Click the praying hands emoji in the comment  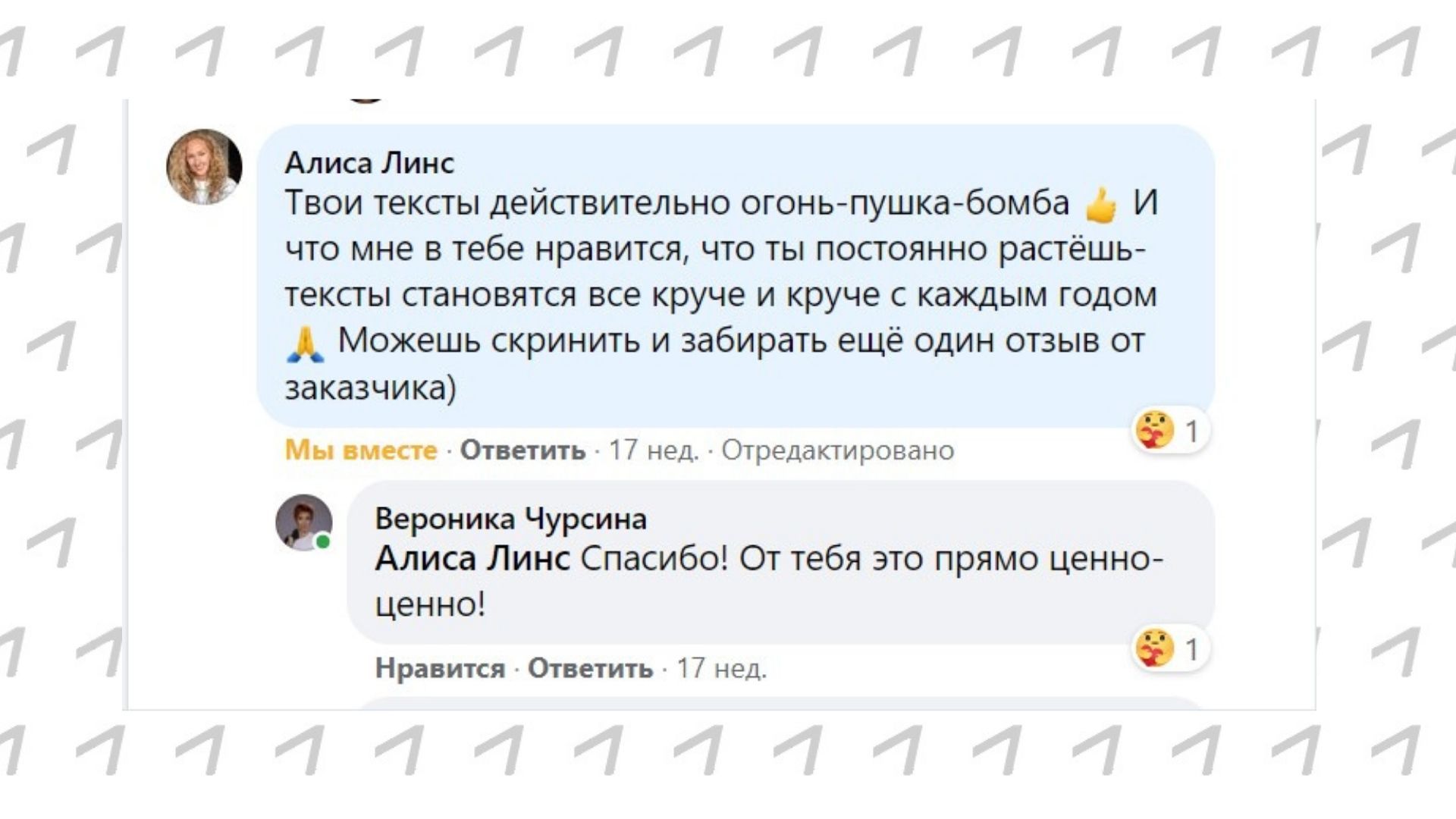306,343
